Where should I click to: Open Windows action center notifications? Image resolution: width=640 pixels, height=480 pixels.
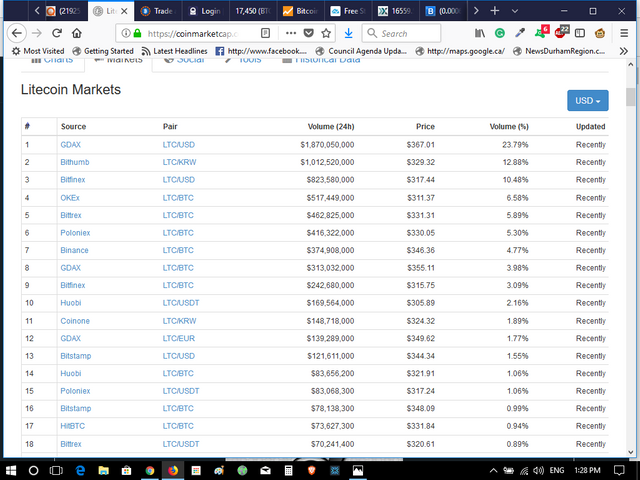pos(619,471)
